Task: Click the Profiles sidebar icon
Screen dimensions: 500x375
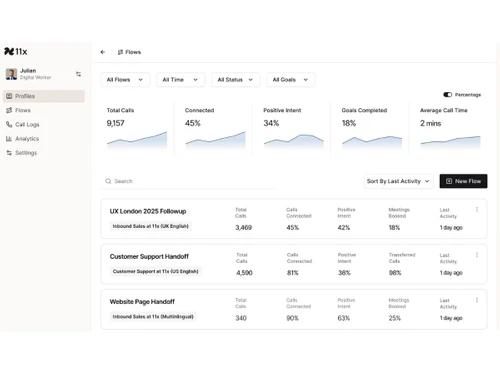Action: 9,96
